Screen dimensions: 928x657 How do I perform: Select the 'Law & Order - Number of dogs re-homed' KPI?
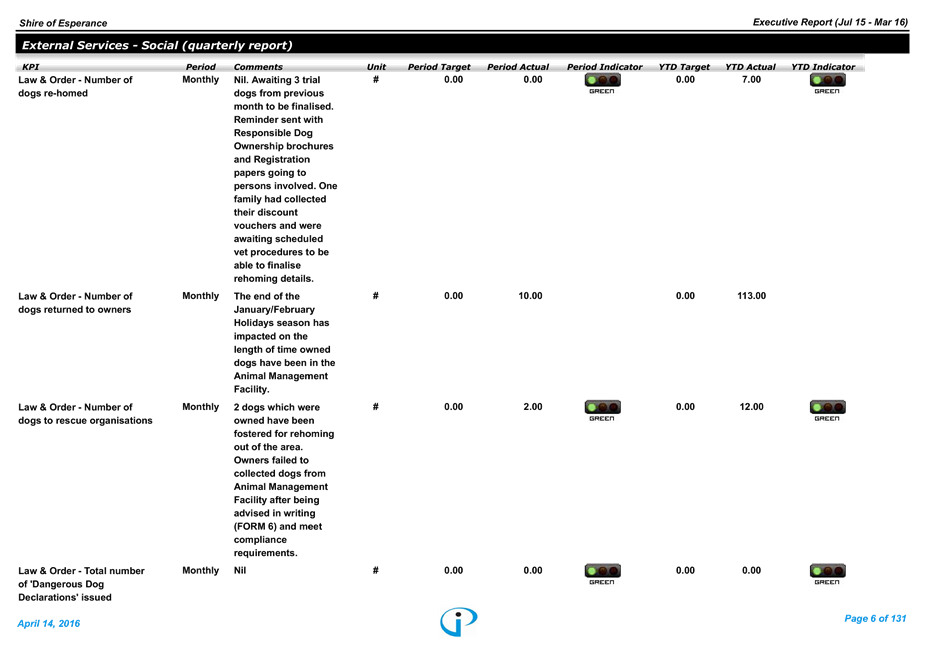point(75,86)
